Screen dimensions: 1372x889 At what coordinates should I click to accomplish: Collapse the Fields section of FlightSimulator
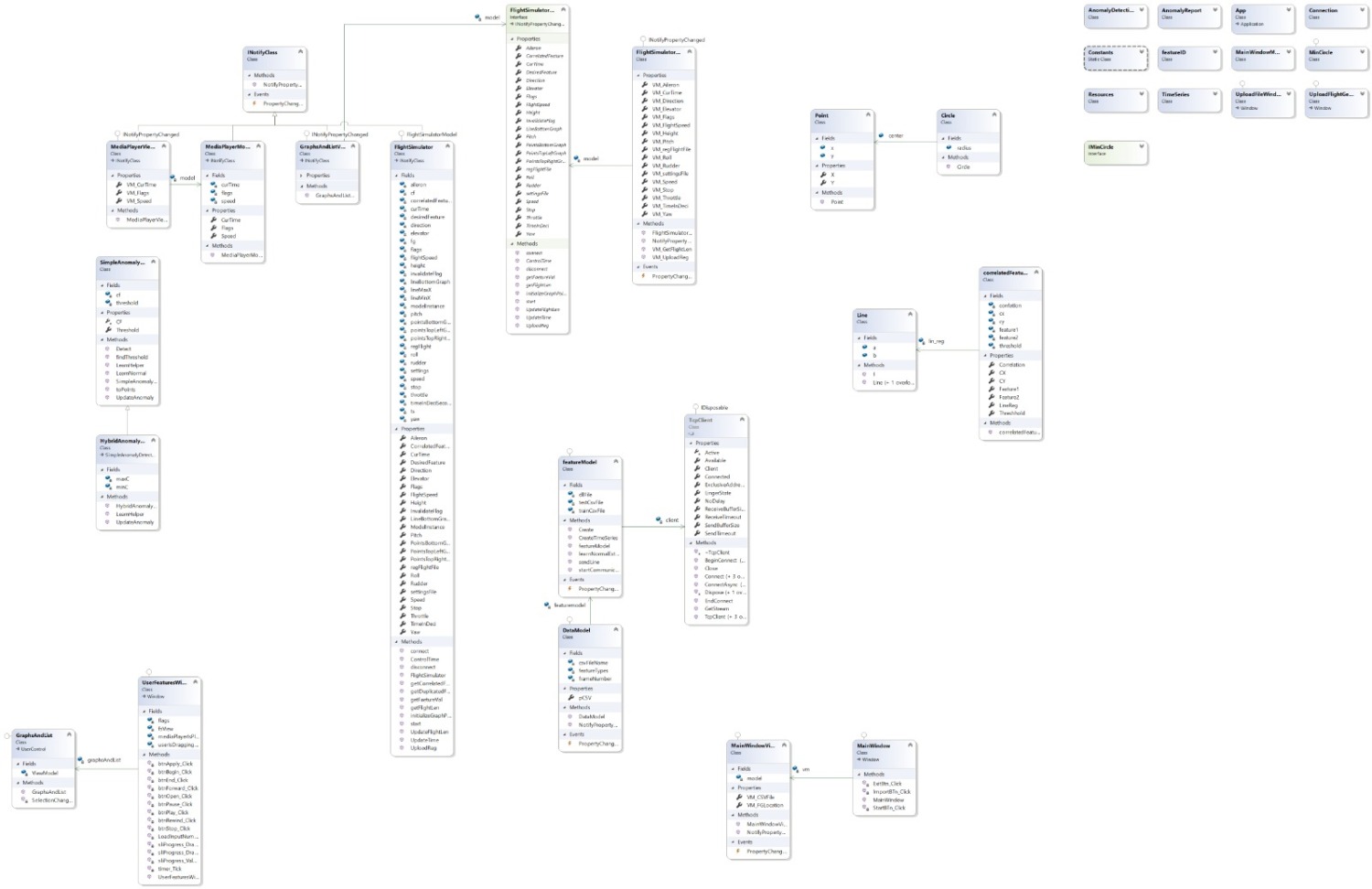[x=395, y=175]
